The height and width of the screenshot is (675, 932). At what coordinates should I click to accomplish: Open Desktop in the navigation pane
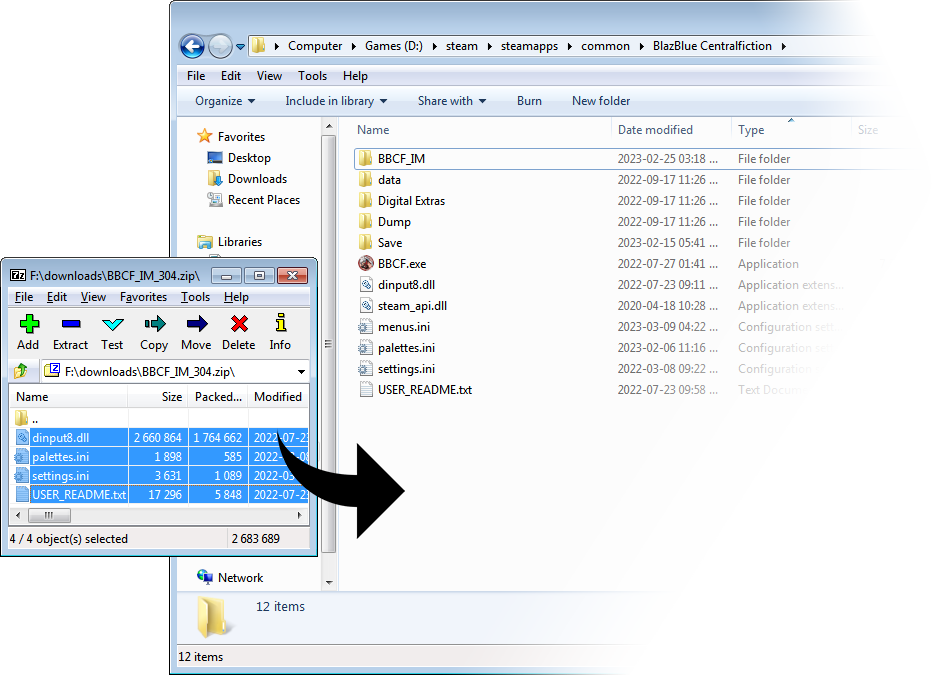click(248, 157)
